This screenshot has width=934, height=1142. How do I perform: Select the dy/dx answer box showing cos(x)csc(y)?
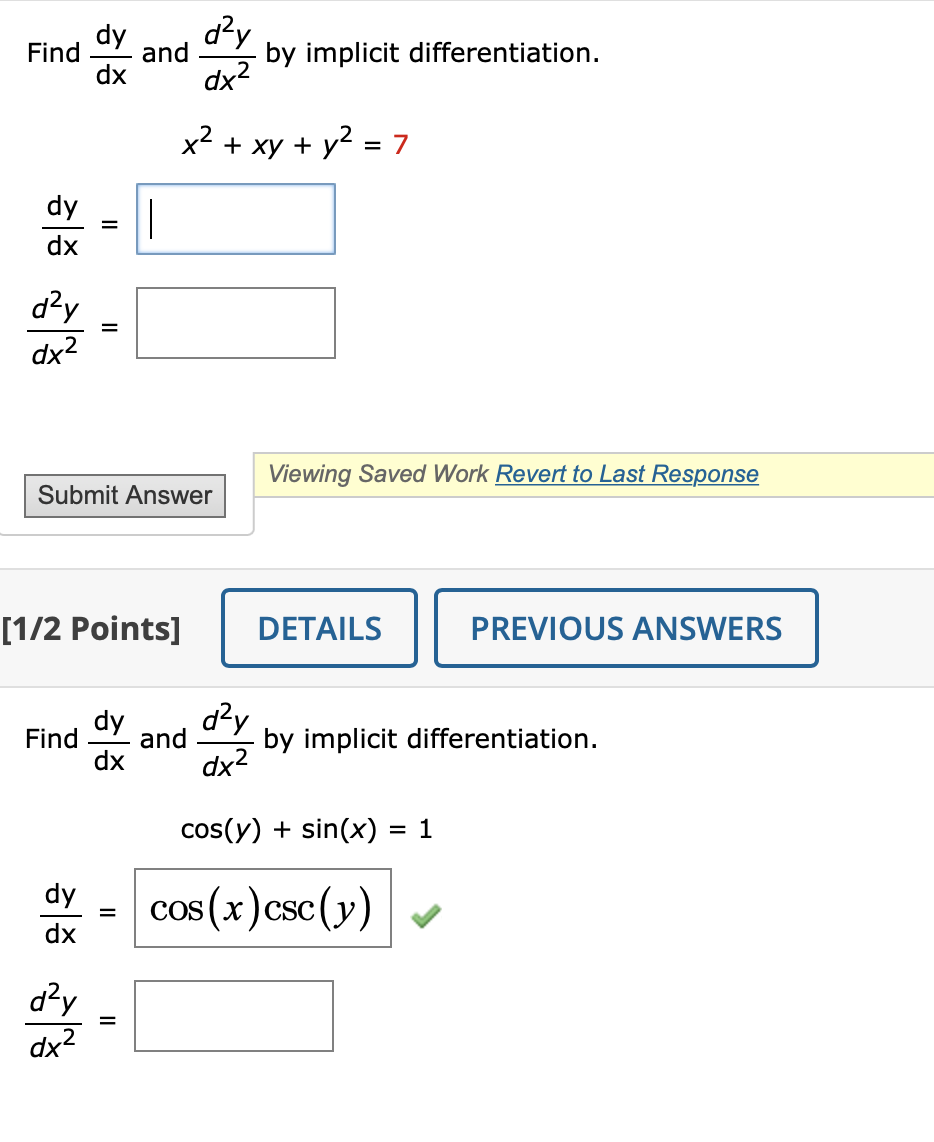[262, 907]
